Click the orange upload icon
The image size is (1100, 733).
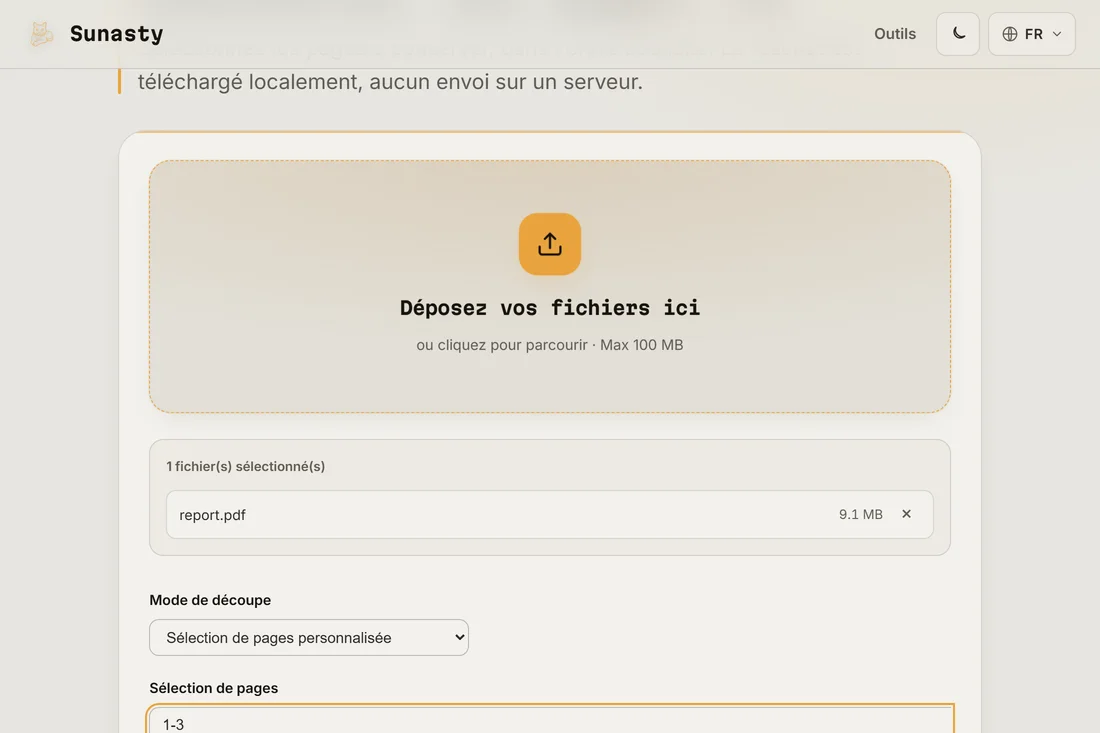(550, 244)
